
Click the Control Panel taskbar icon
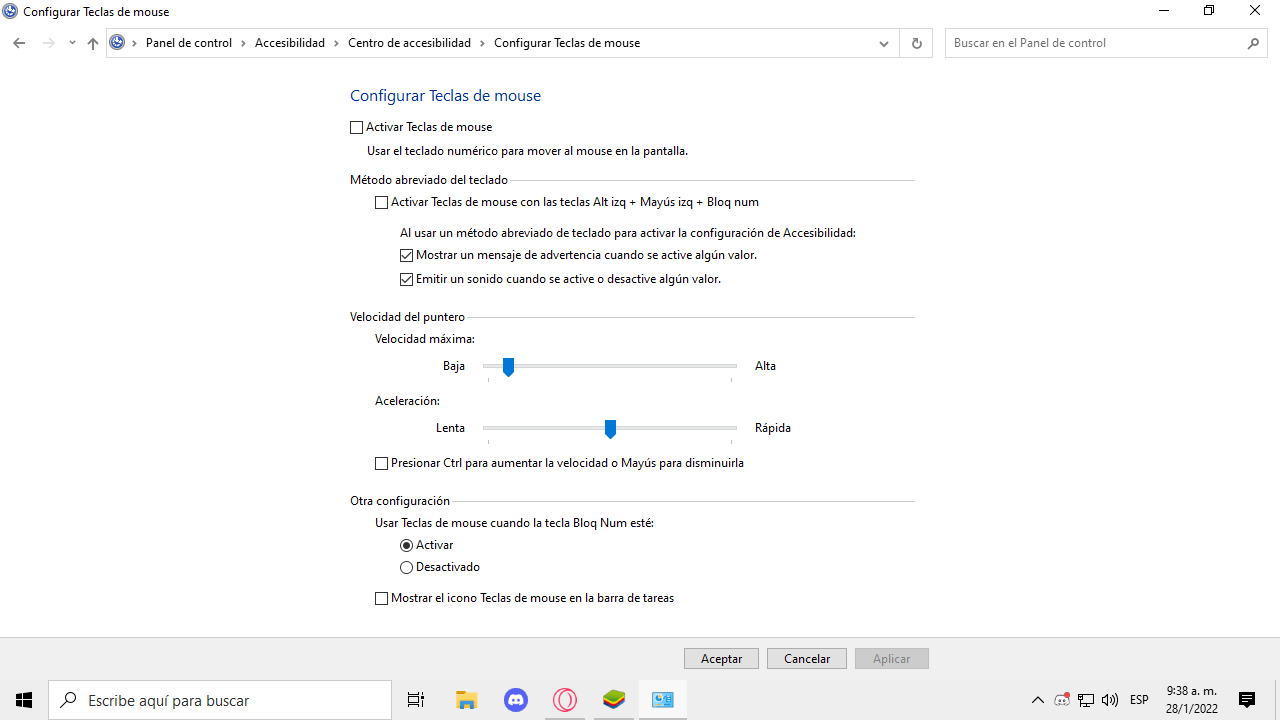(x=663, y=700)
